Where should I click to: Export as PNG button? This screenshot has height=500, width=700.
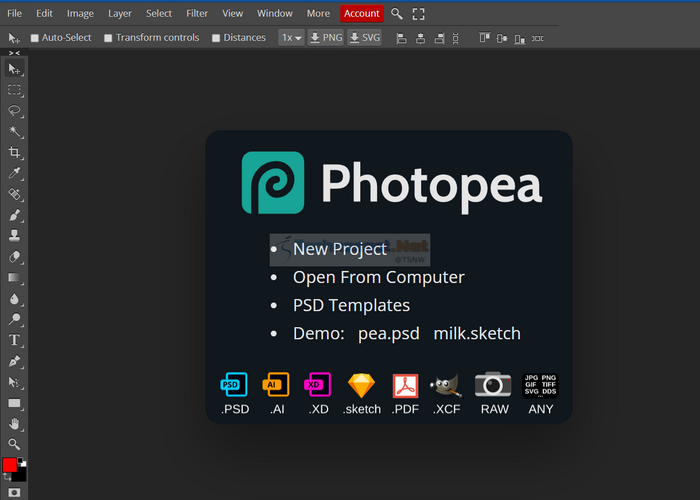(326, 38)
